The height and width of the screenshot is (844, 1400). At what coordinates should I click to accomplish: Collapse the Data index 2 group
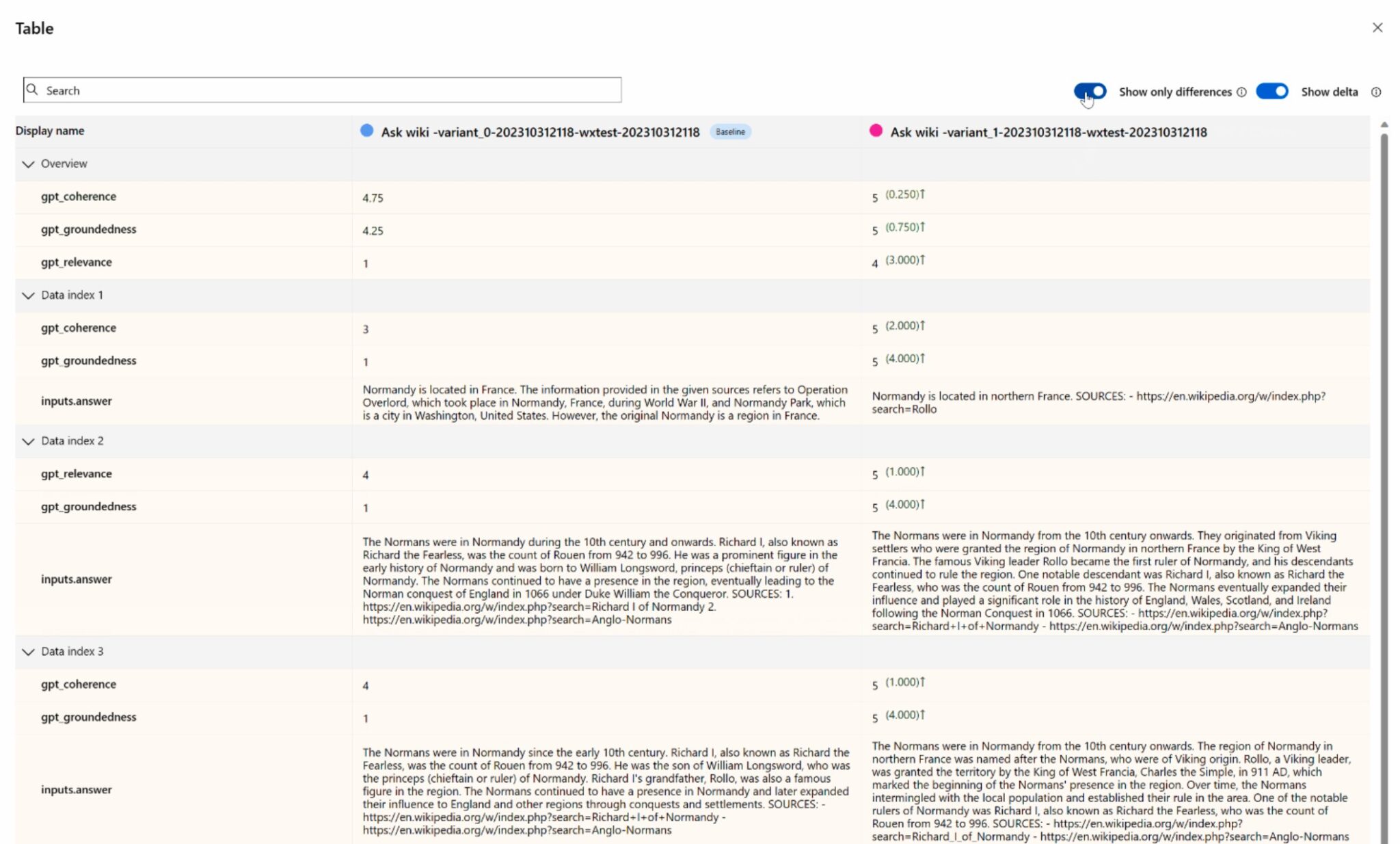click(x=28, y=441)
